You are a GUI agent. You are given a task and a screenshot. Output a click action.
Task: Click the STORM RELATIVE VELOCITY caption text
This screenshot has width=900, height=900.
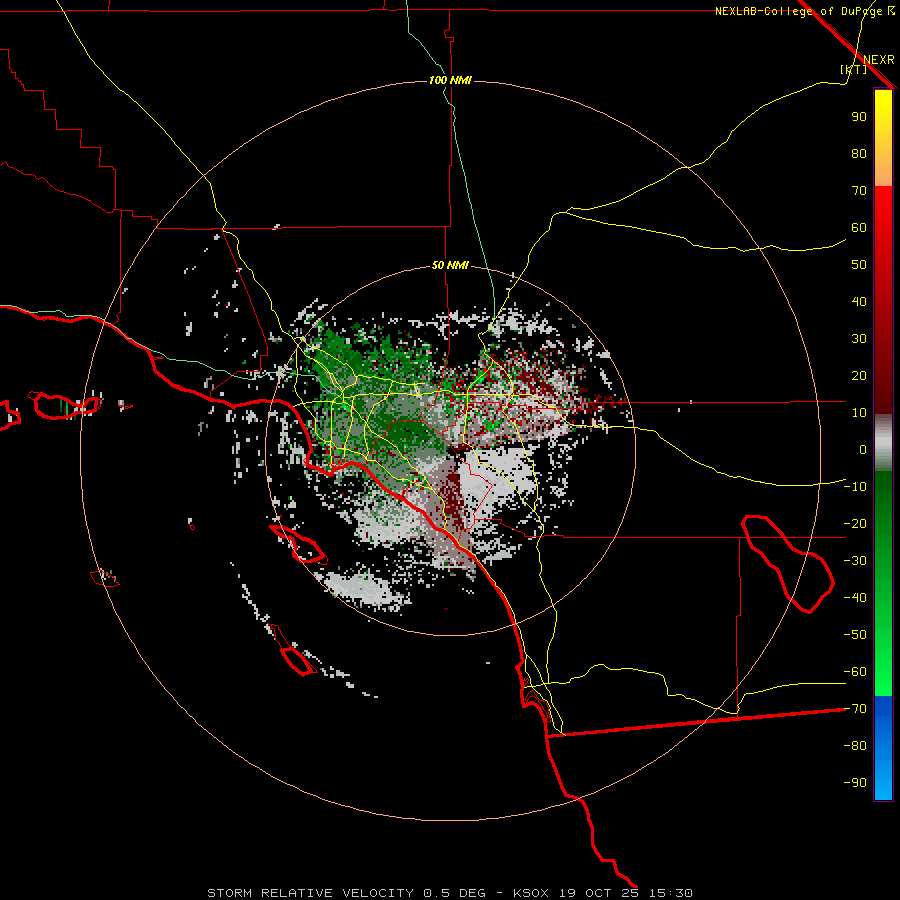pyautogui.click(x=311, y=893)
